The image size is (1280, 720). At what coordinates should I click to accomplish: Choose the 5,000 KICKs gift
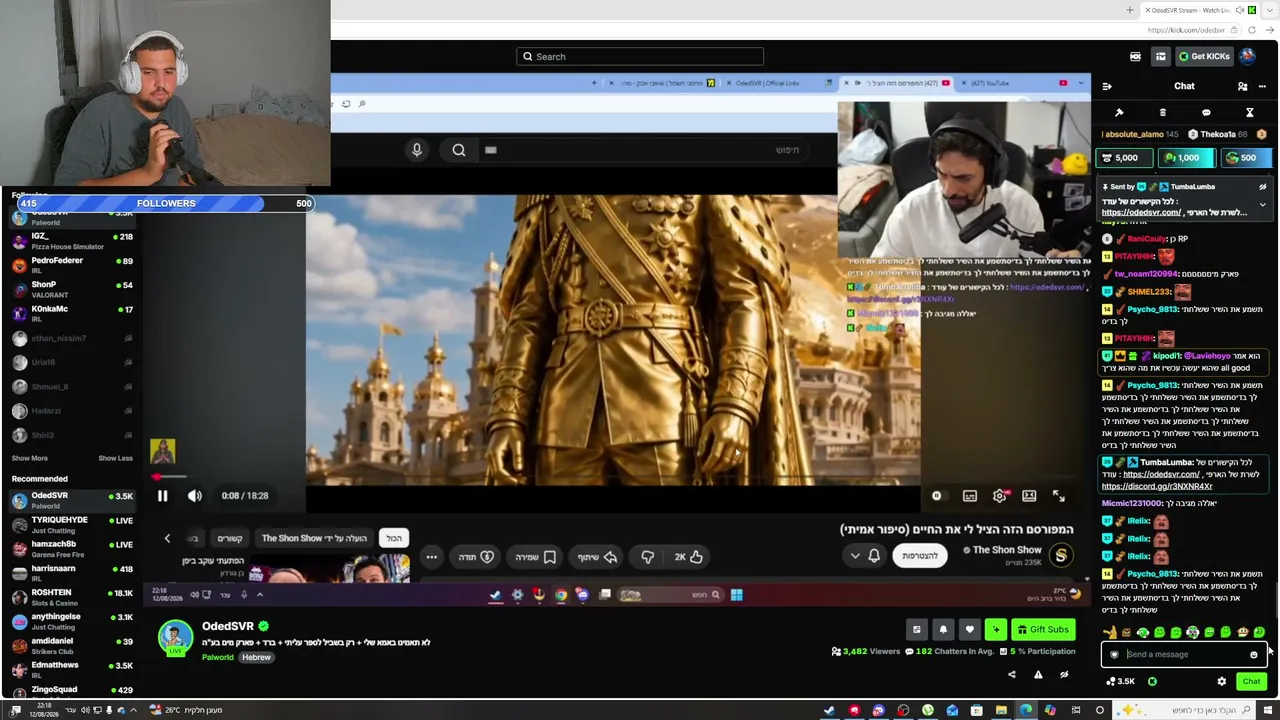coord(1125,158)
